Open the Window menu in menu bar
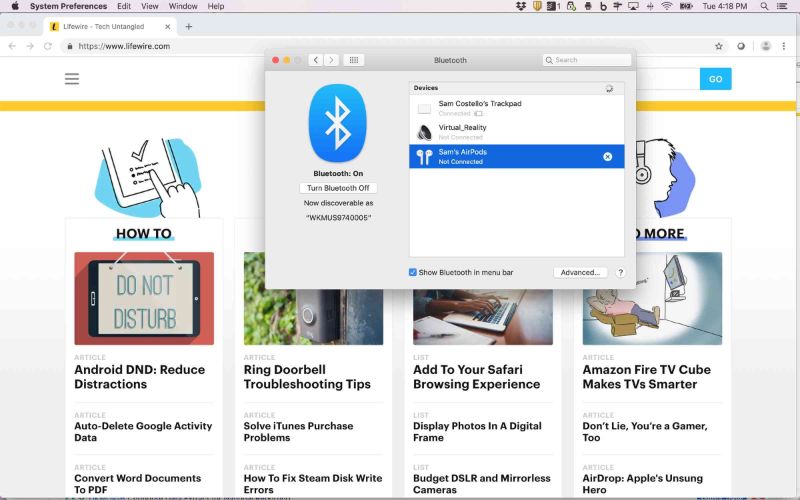 (x=182, y=6)
